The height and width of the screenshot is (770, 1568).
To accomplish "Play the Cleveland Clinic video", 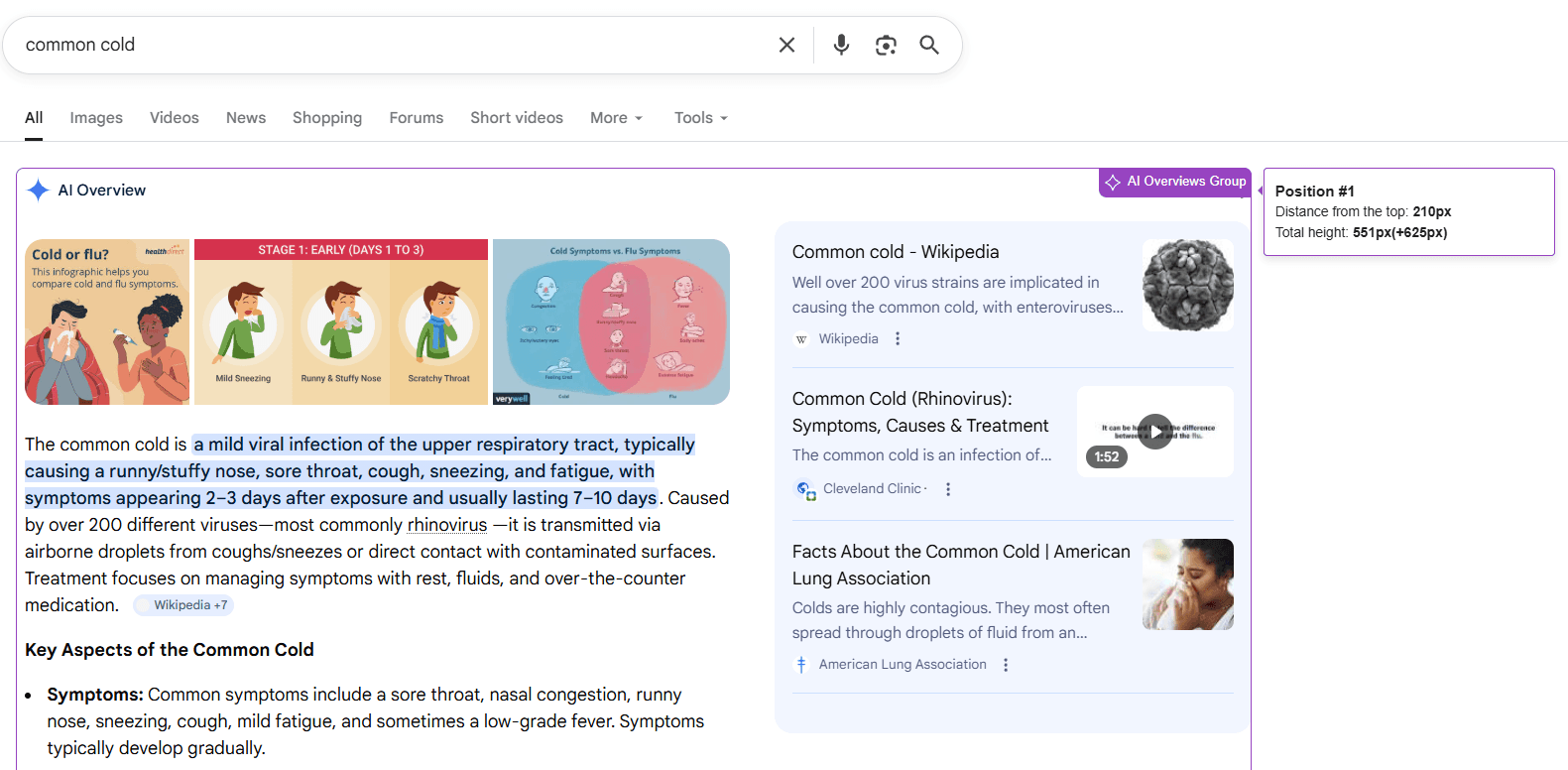I will pos(1155,432).
